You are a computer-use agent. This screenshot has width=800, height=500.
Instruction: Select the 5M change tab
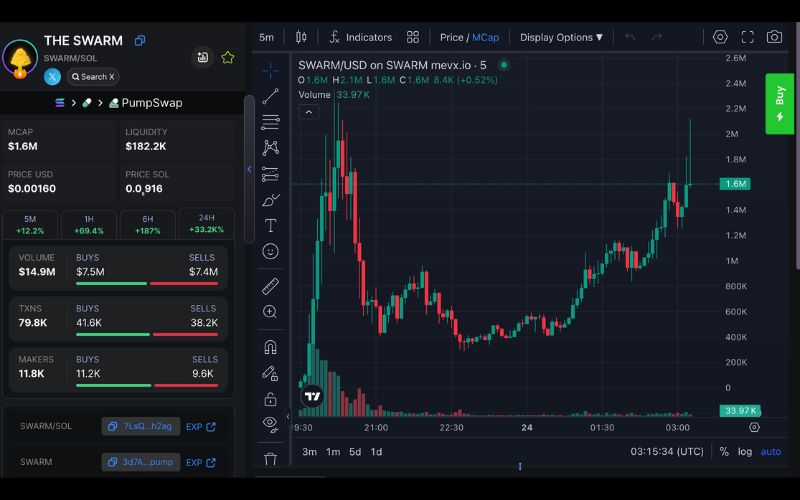point(30,224)
